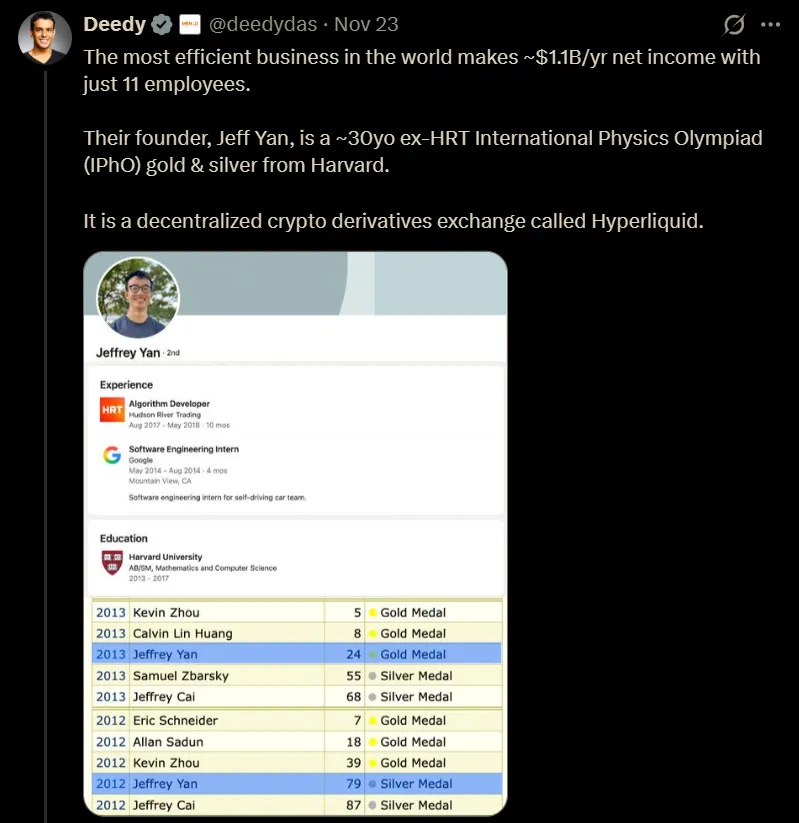Click the blue verified checkmark badge
This screenshot has height=823, width=799.
[x=160, y=24]
